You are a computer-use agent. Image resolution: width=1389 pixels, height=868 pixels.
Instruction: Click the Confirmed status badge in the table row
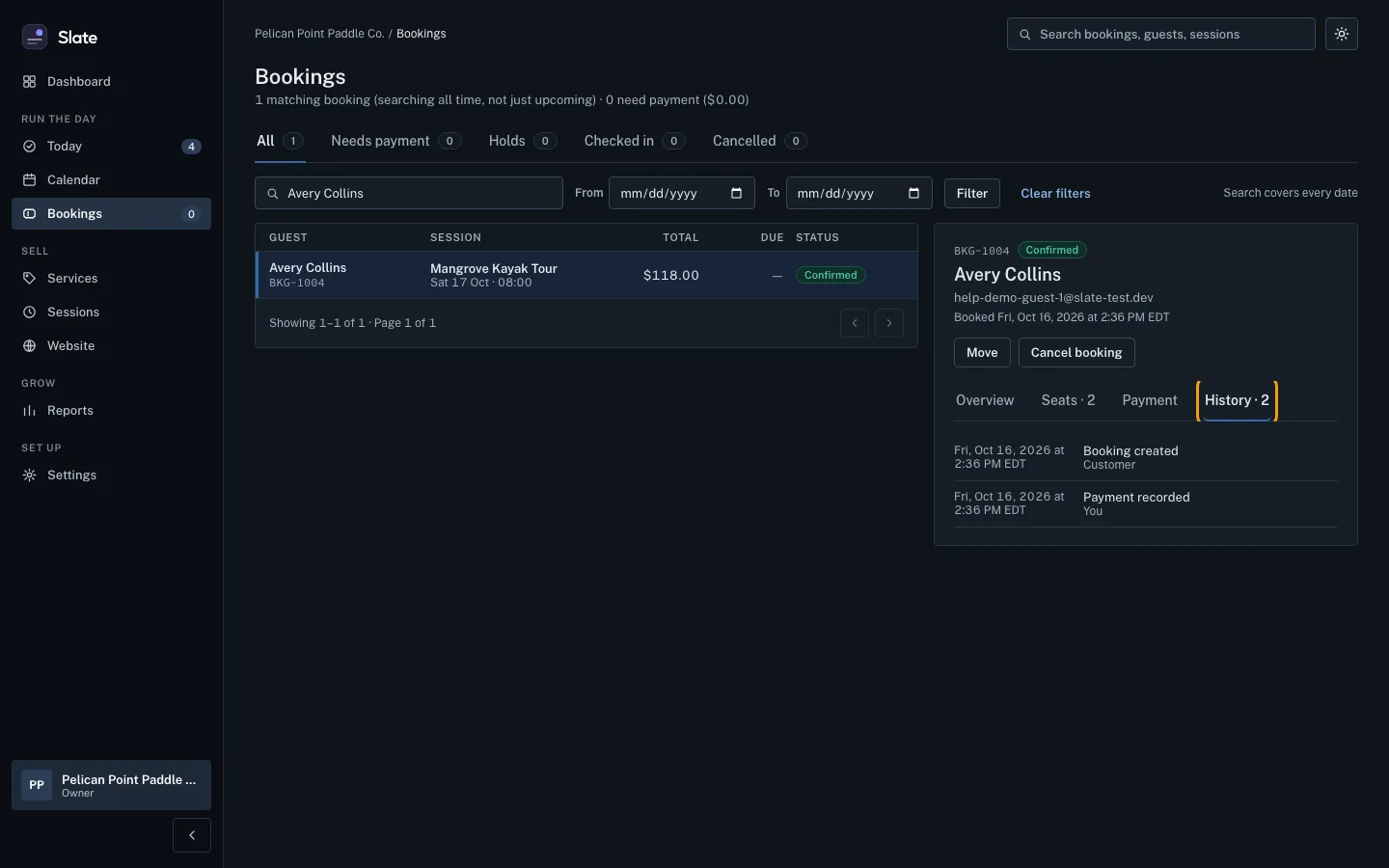point(831,275)
